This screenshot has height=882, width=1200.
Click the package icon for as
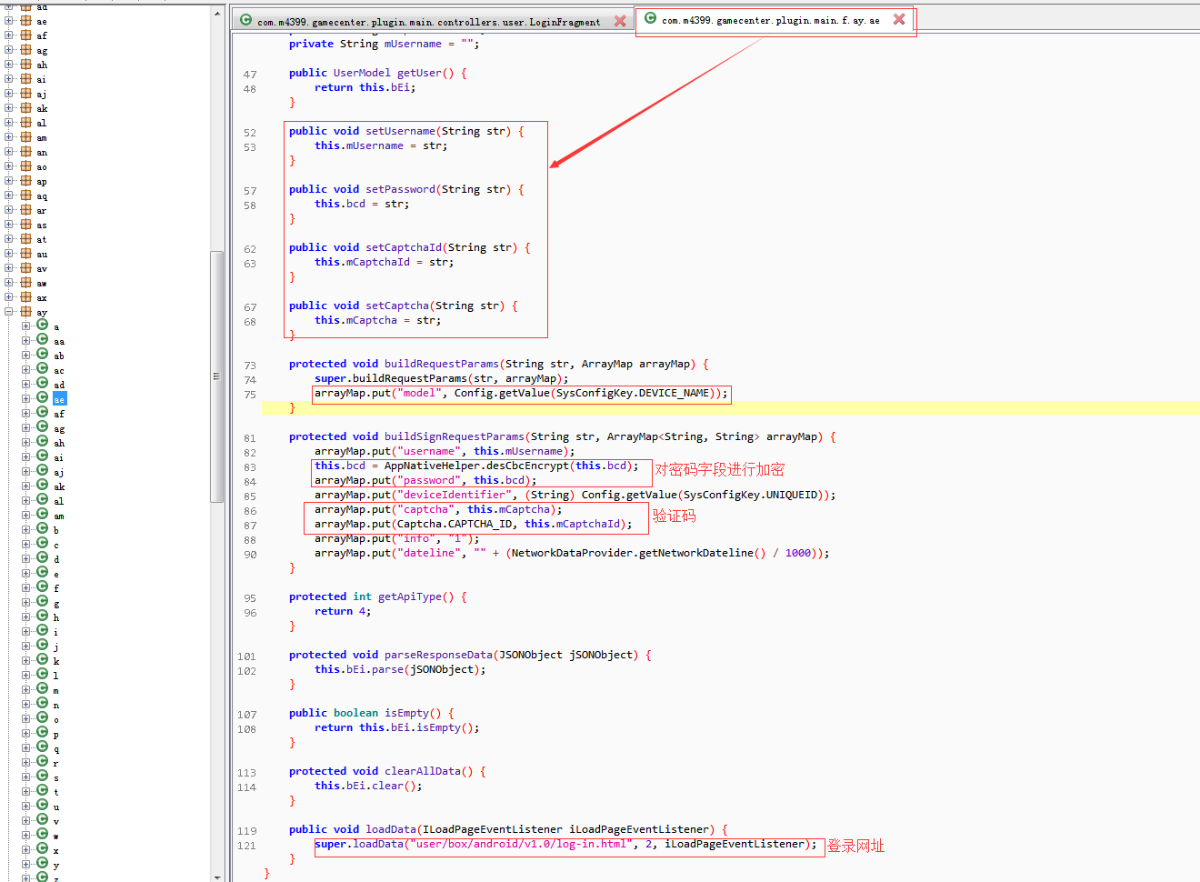(26, 225)
